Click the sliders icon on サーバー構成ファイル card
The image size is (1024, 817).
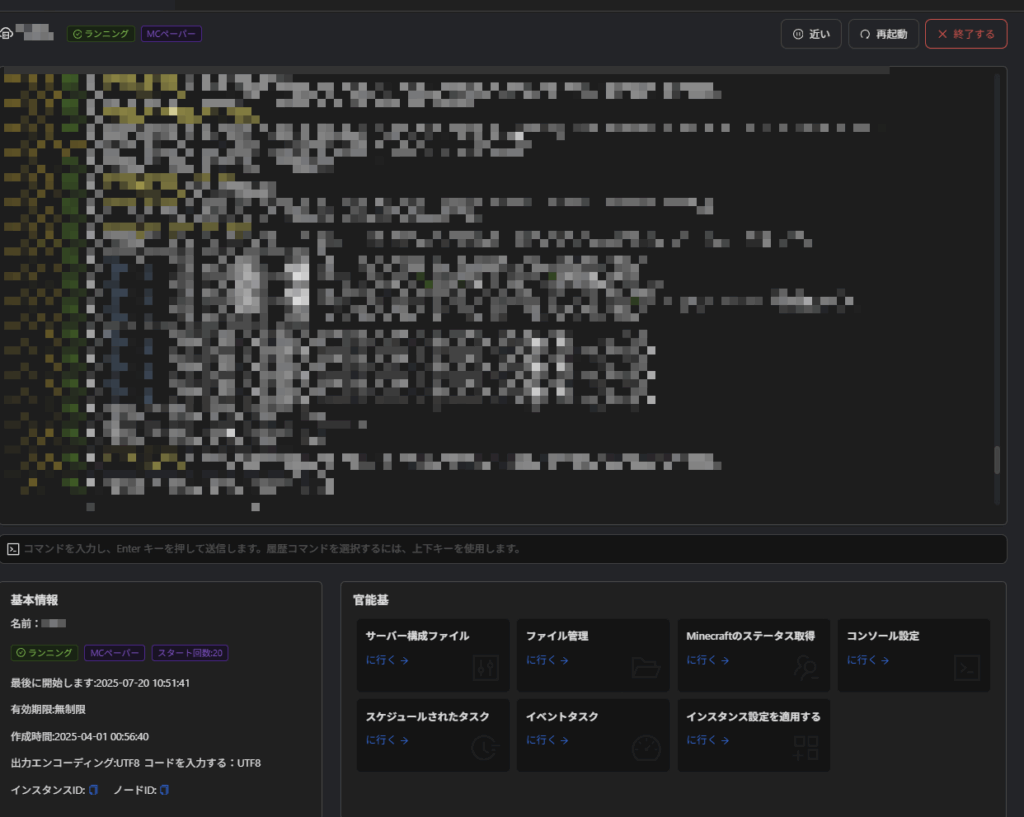(x=485, y=668)
